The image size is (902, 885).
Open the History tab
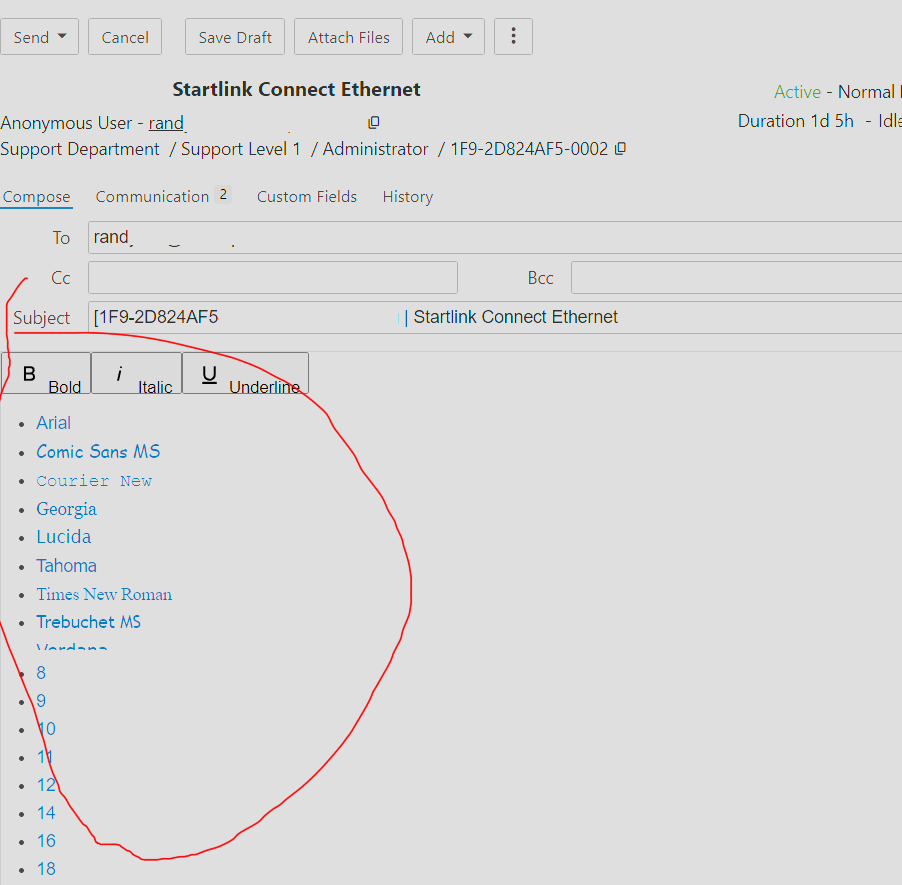407,197
